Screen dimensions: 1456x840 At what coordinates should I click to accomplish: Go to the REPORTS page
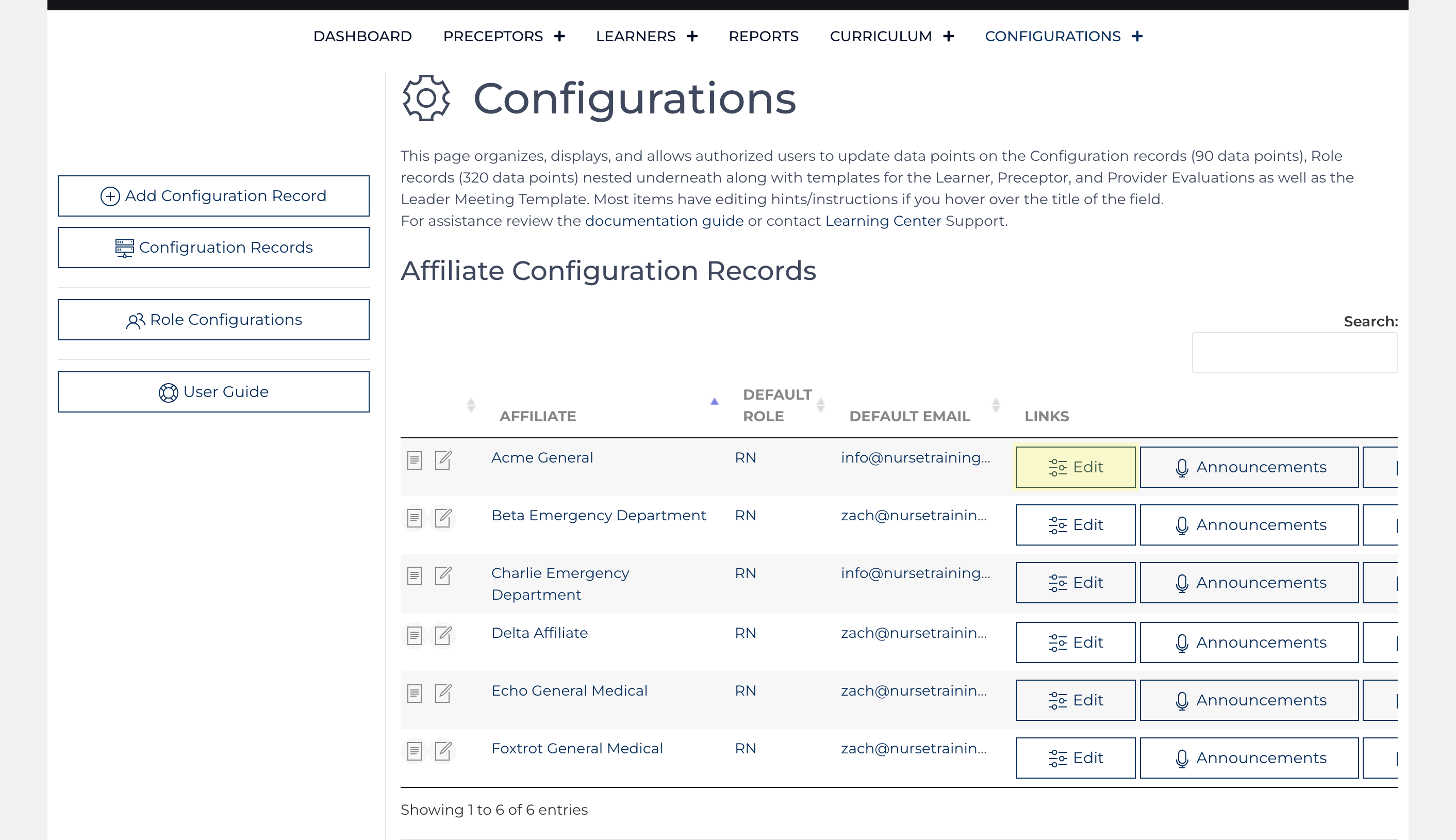pyautogui.click(x=764, y=36)
